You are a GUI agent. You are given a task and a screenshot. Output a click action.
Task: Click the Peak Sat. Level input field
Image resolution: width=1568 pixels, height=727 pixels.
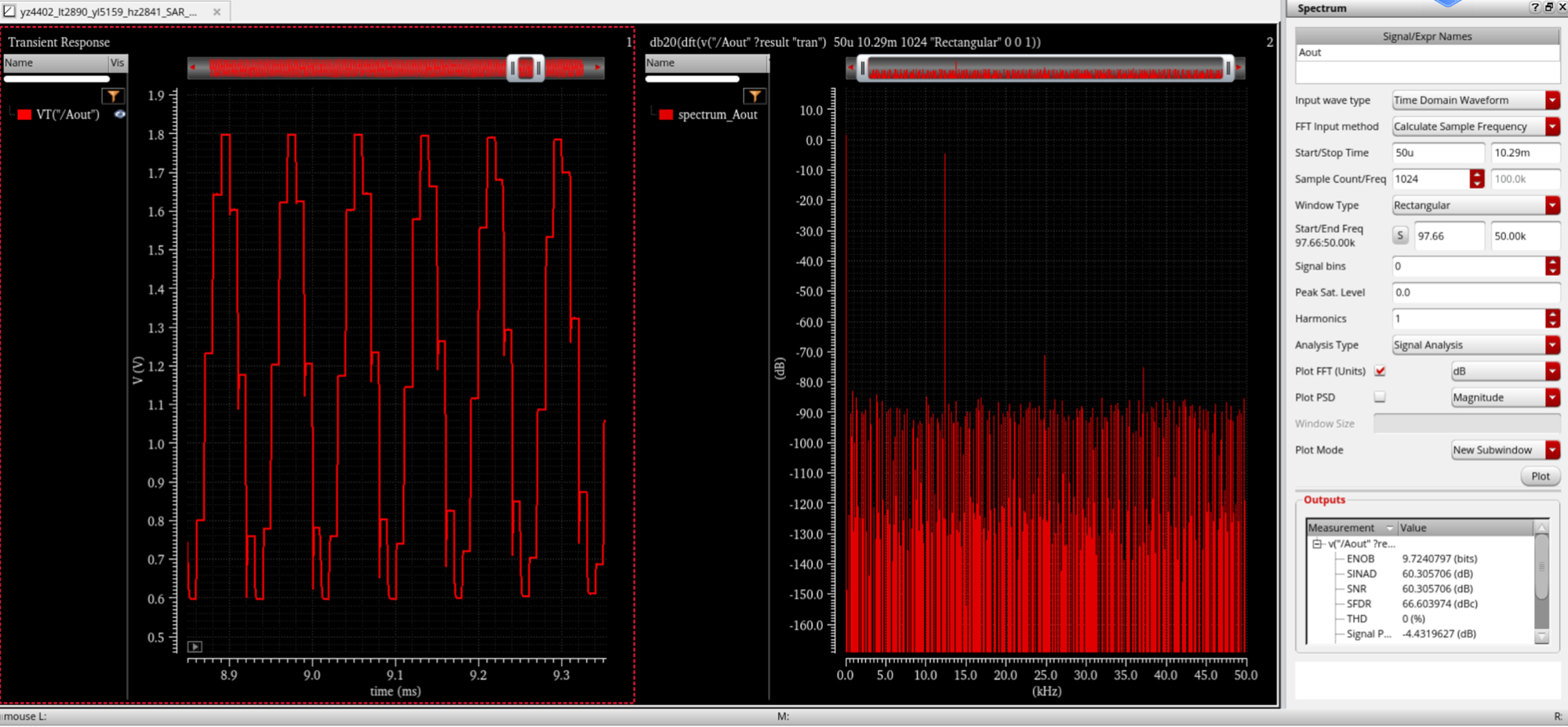pyautogui.click(x=1475, y=293)
